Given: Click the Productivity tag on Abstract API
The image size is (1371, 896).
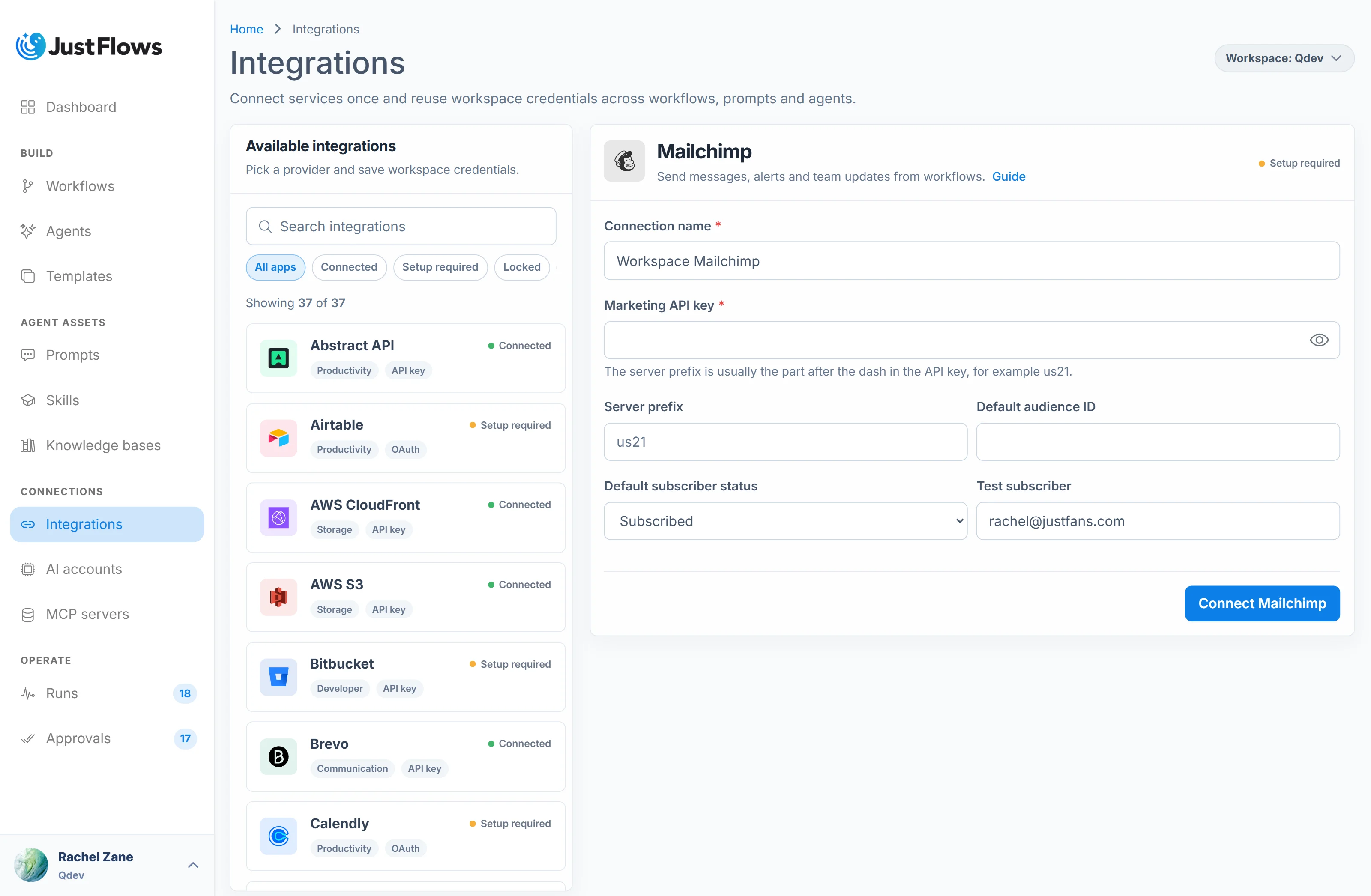Looking at the screenshot, I should (344, 371).
